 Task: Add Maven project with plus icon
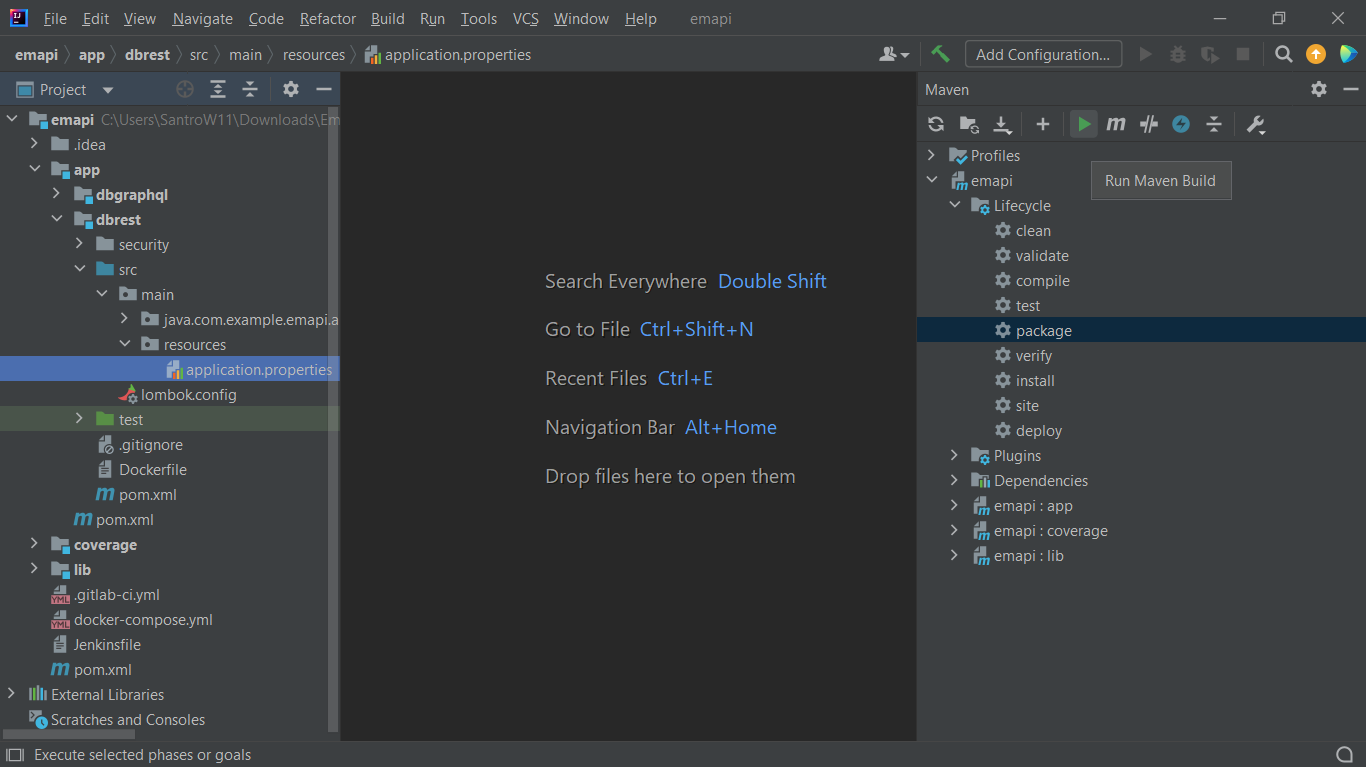(1043, 124)
